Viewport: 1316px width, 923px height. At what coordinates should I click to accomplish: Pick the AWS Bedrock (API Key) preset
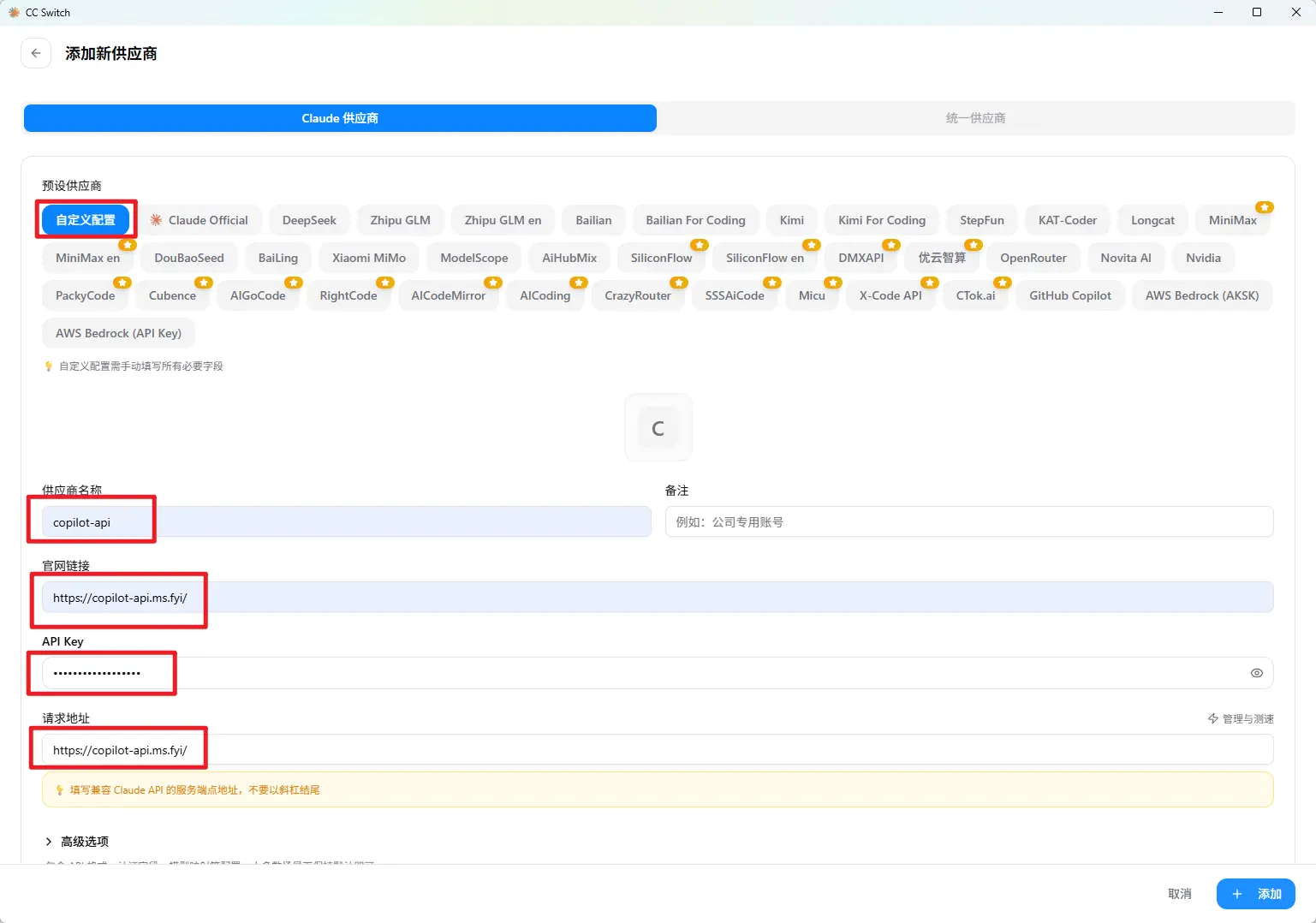[118, 333]
